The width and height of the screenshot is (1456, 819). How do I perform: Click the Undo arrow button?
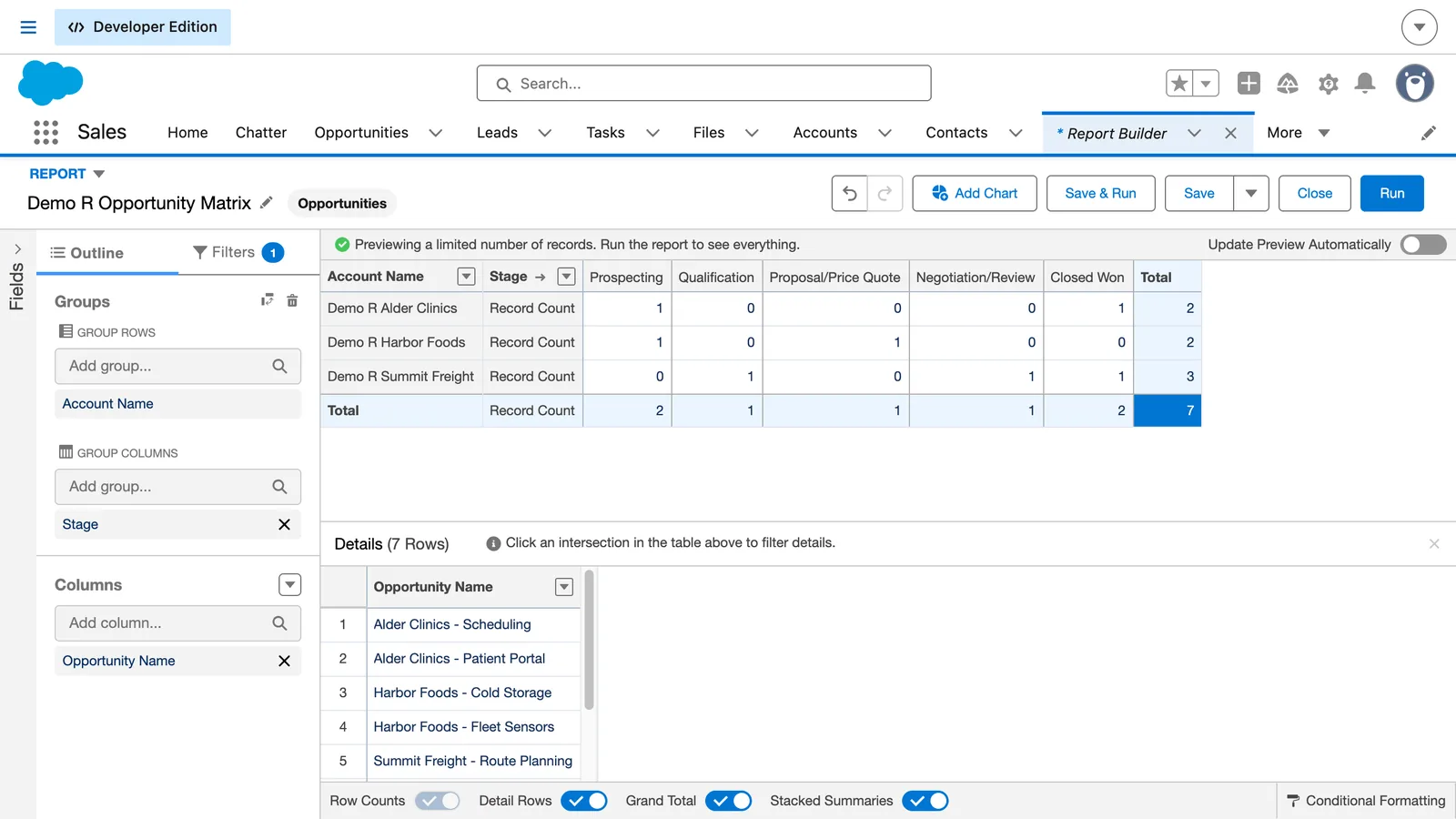(x=850, y=194)
